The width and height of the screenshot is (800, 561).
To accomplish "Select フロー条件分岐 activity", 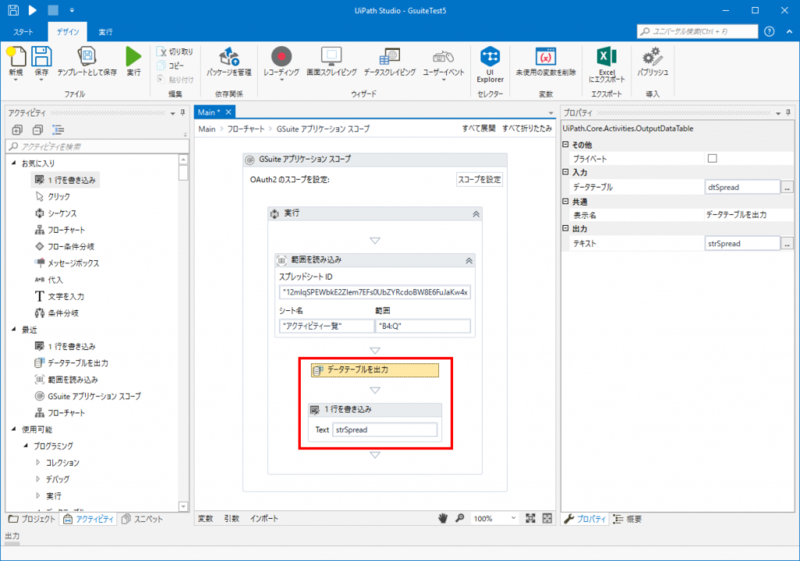I will [64, 246].
